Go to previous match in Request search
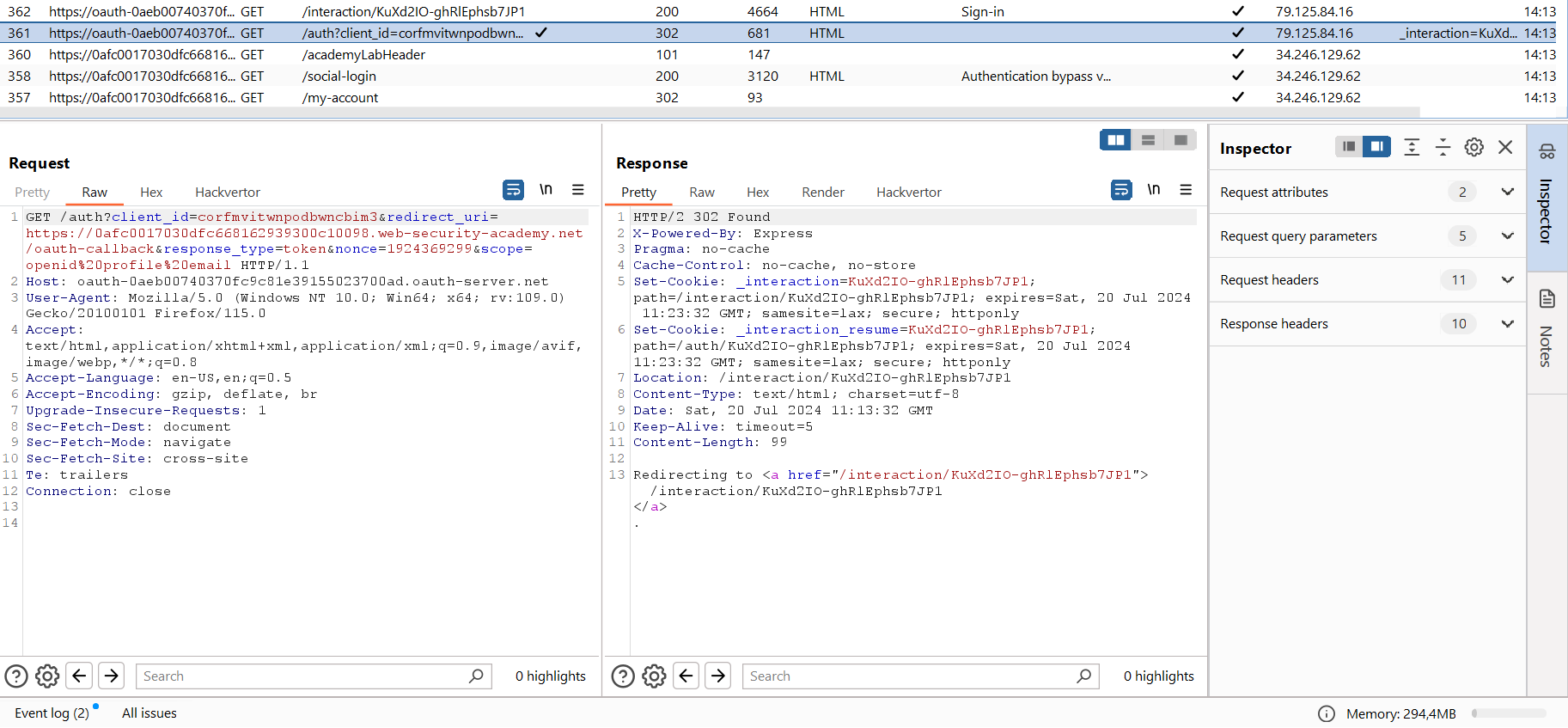1568x728 pixels. tap(79, 676)
